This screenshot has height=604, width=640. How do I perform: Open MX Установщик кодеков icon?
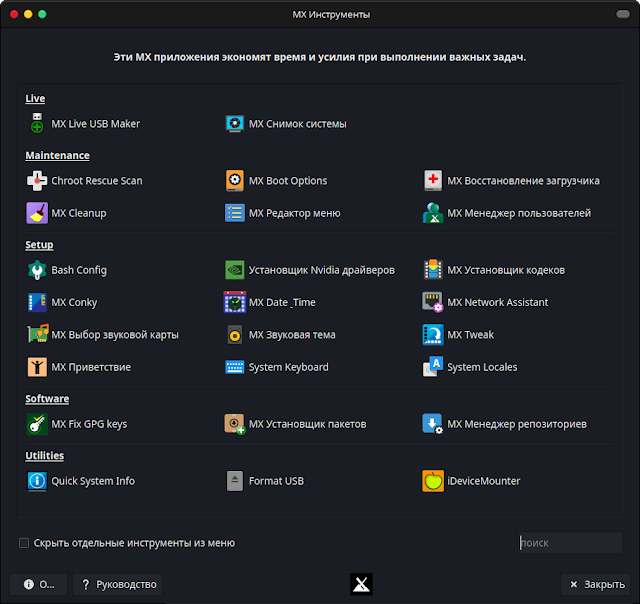click(433, 270)
